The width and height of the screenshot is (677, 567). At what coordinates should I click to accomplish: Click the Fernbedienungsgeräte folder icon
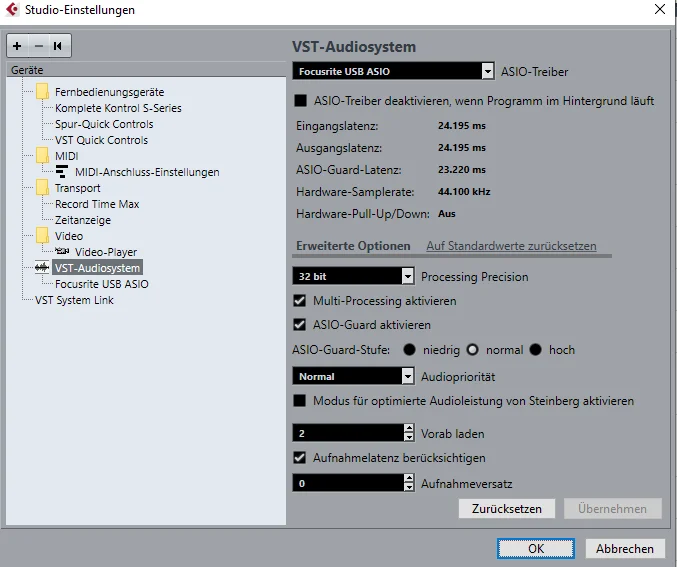(x=42, y=92)
